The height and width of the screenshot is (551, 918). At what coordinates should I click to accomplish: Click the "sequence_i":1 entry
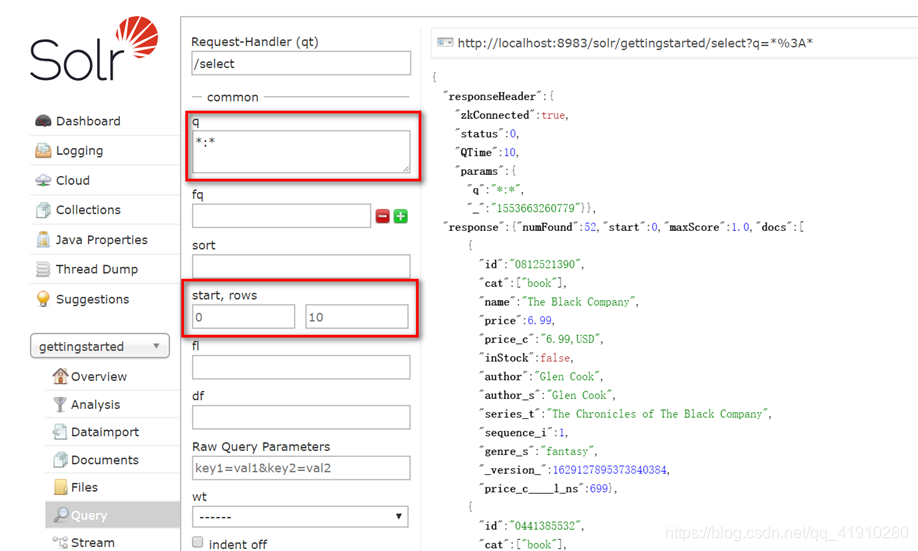523,433
